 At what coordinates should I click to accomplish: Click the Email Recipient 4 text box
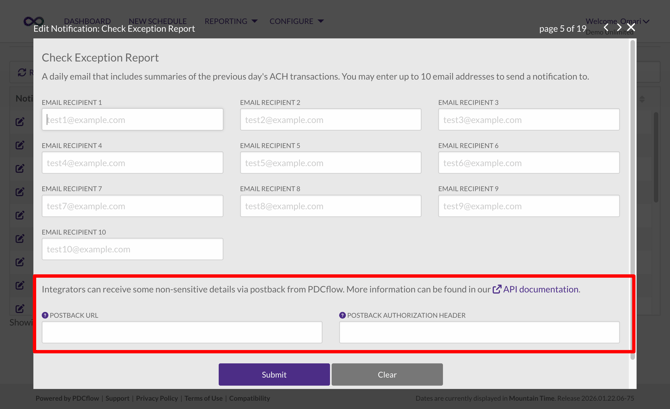[x=132, y=163]
